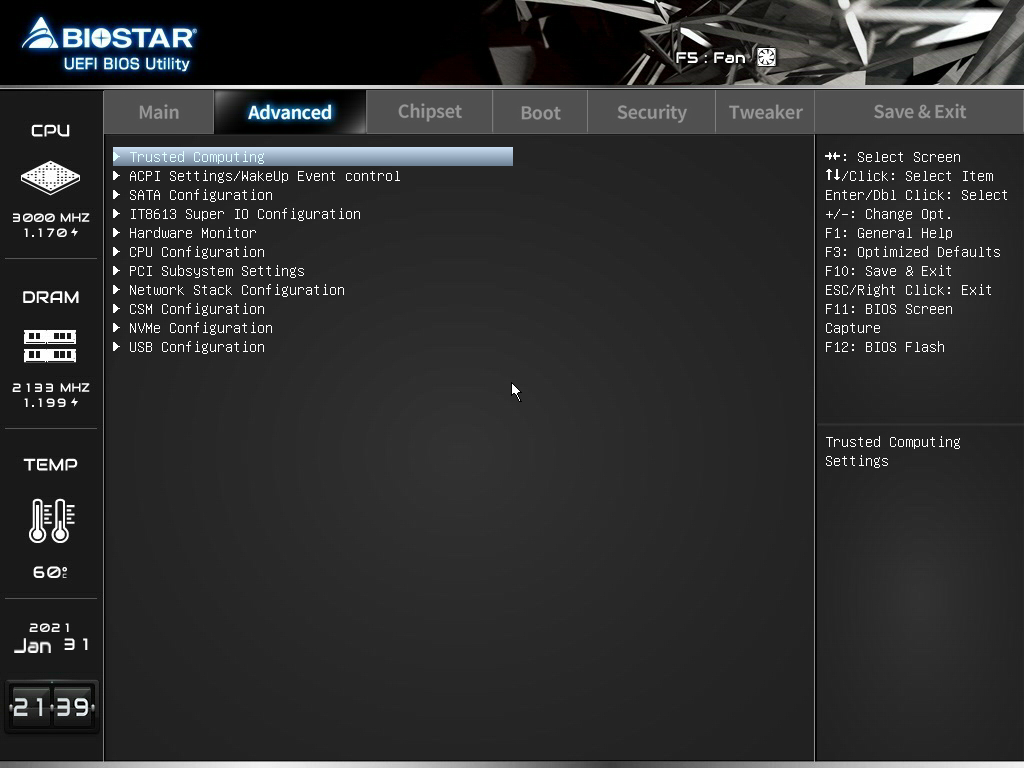Open USB Configuration entry
Image resolution: width=1024 pixels, height=768 pixels.
196,347
